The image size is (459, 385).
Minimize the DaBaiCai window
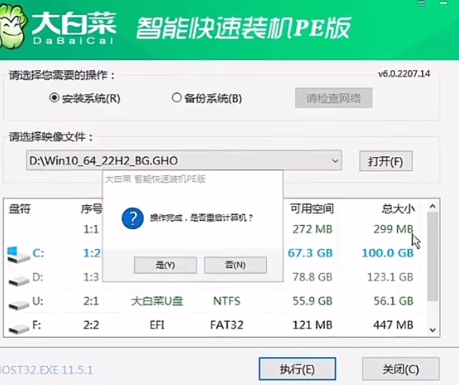(x=443, y=3)
